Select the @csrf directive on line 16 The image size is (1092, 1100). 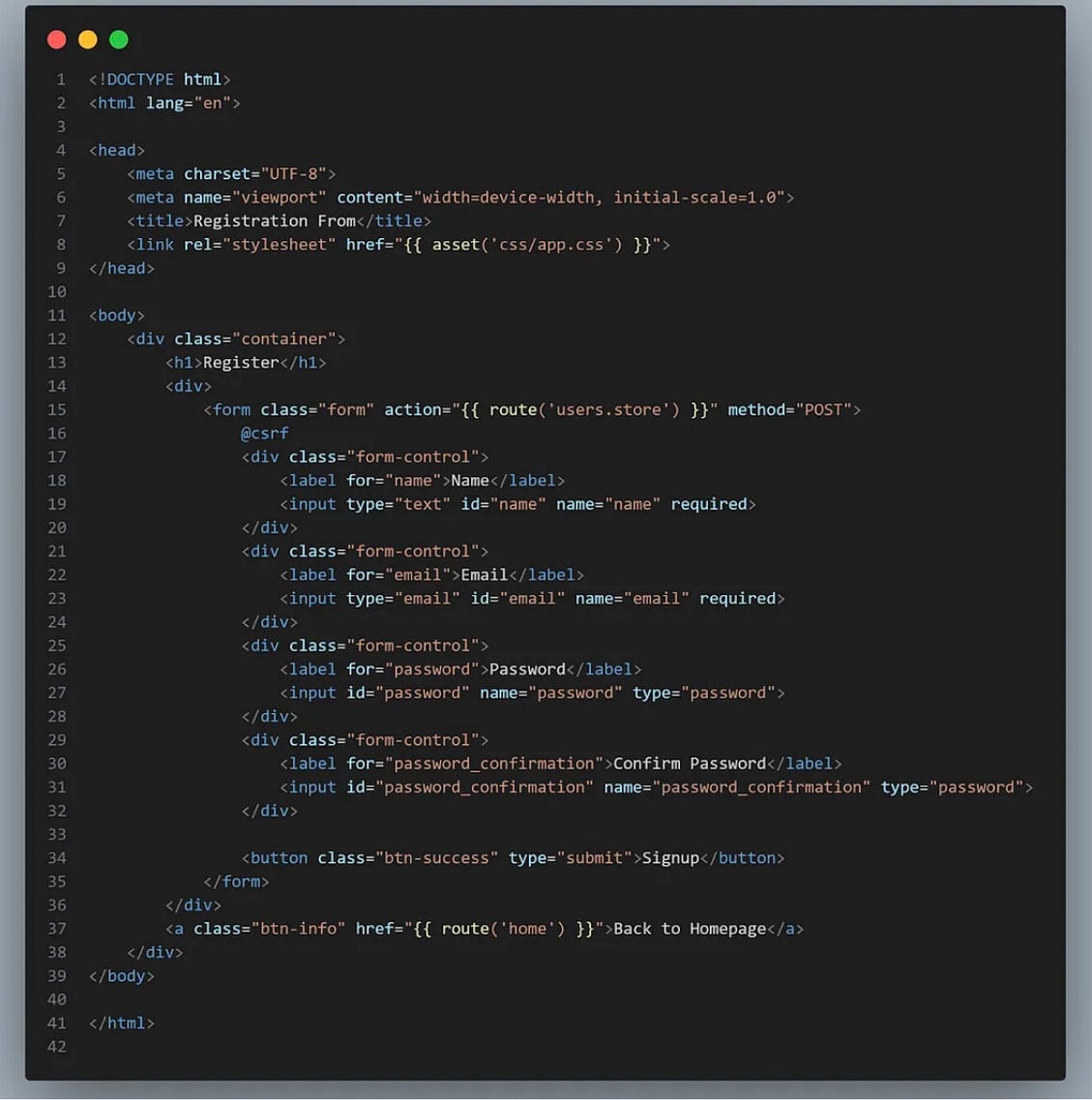pyautogui.click(x=264, y=432)
